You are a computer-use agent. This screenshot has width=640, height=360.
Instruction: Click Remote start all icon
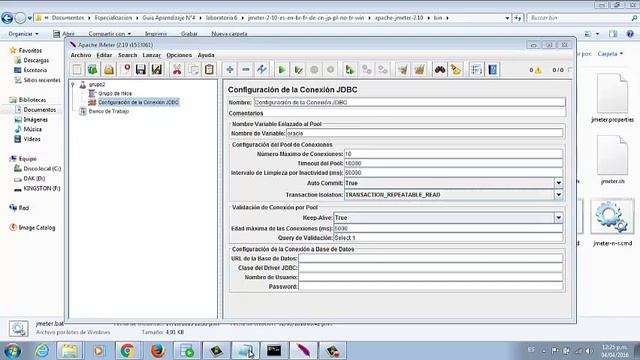point(350,69)
